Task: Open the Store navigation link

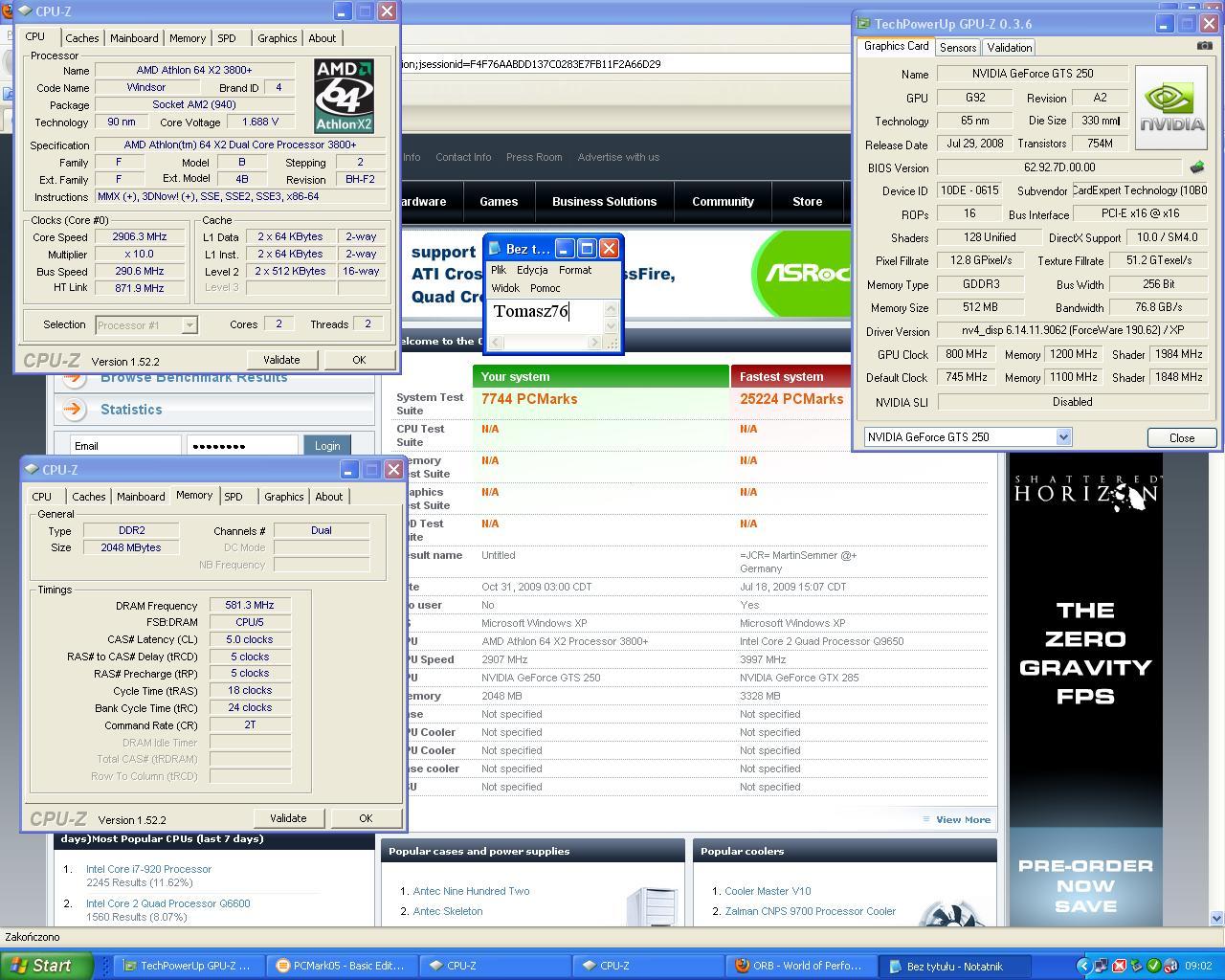Action: [807, 202]
